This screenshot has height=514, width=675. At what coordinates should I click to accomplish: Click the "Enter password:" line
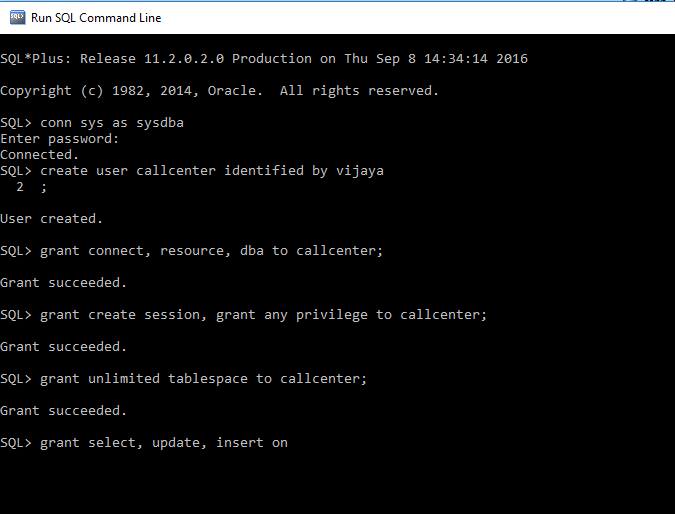[x=59, y=139]
